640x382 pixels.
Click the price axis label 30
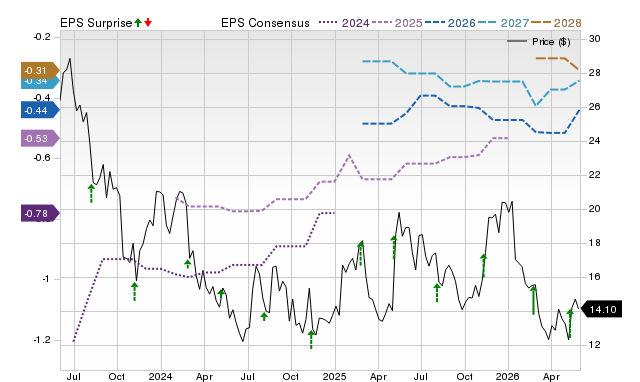coord(594,39)
